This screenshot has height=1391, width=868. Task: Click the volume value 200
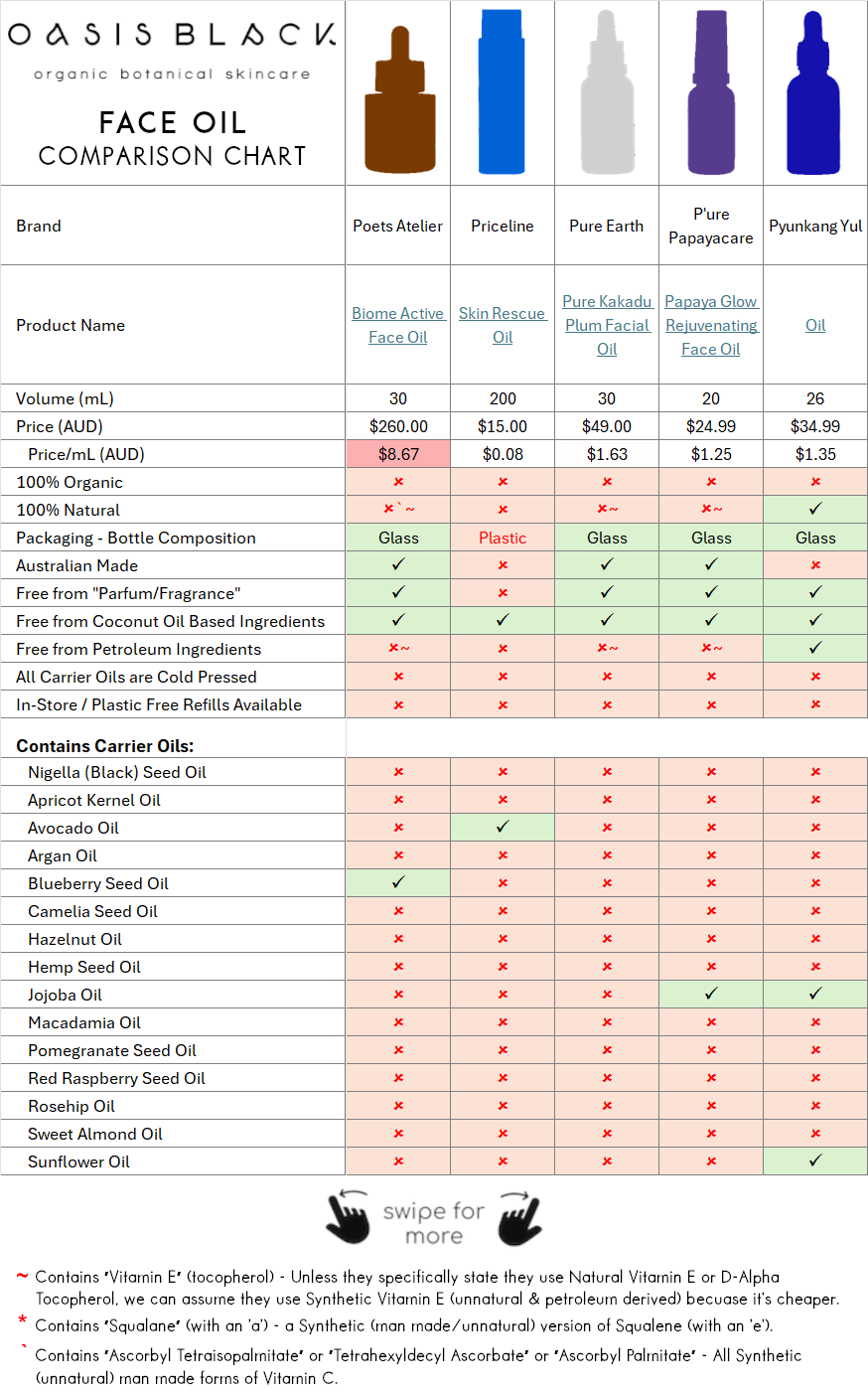[x=503, y=398]
